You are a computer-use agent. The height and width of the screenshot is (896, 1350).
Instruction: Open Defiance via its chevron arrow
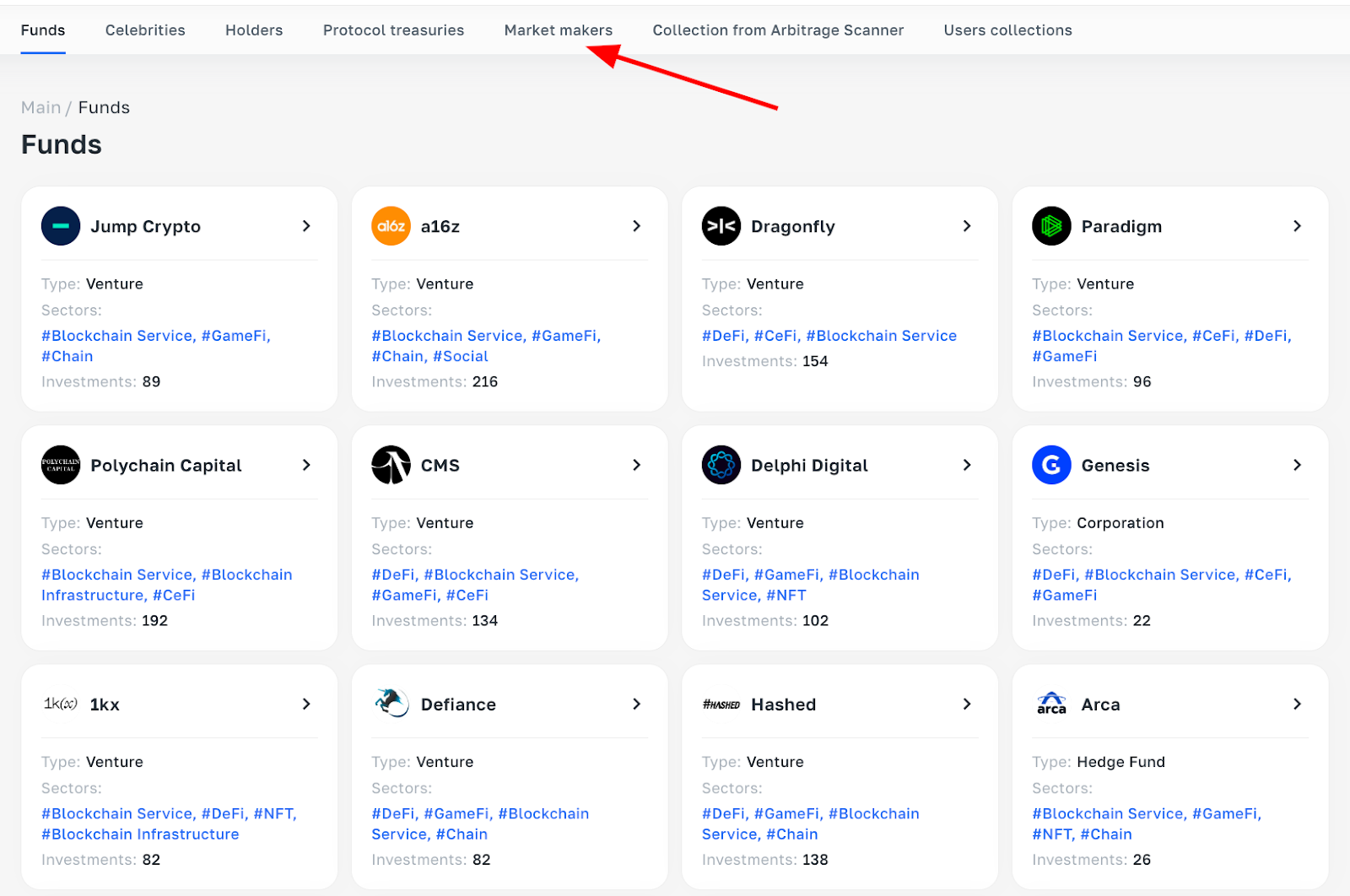coord(636,704)
